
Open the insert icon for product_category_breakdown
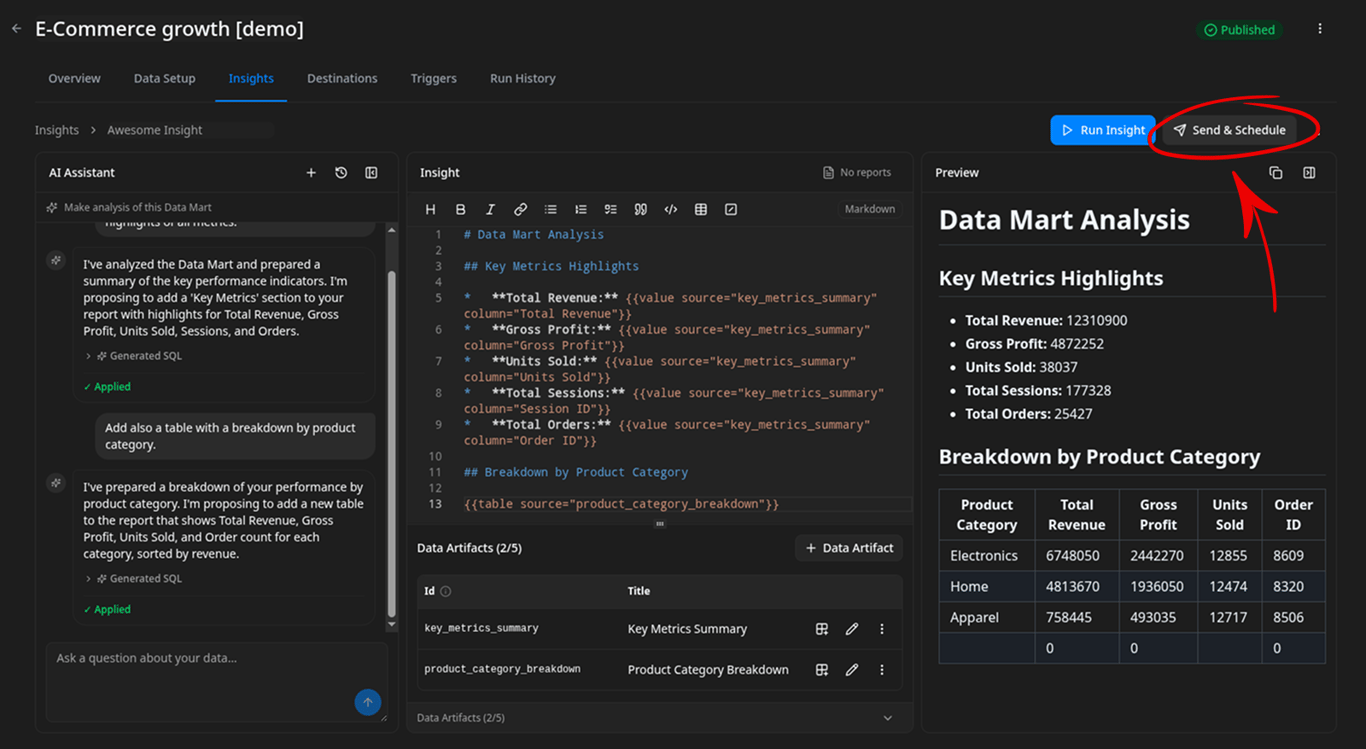821,669
